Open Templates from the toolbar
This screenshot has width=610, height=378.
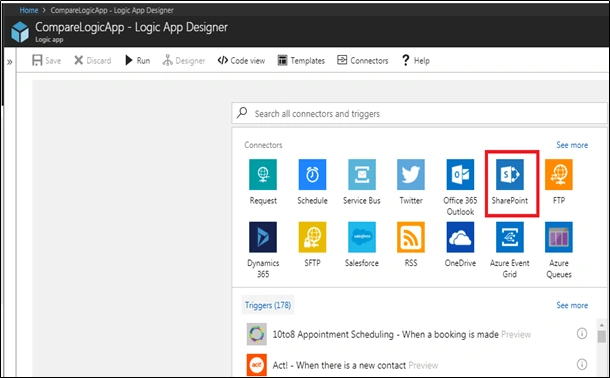pos(301,60)
